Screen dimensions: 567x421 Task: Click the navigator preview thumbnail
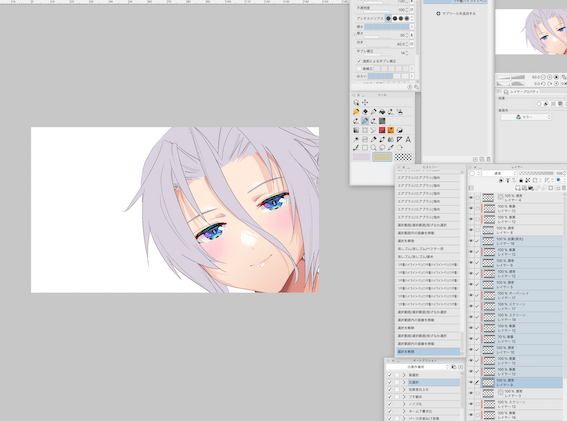point(531,32)
